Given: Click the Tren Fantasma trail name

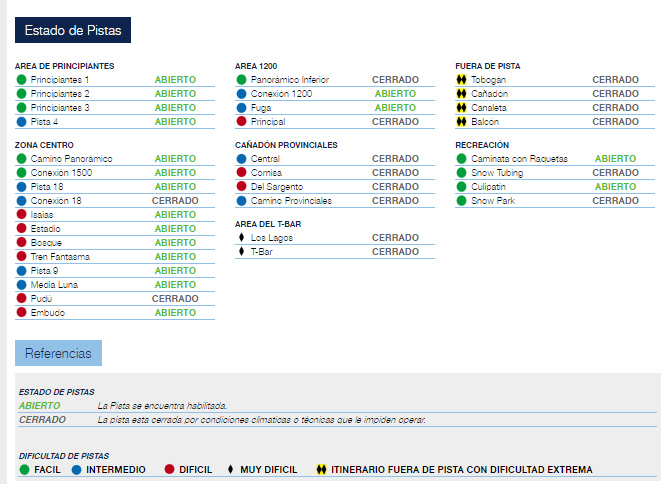Looking at the screenshot, I should coord(60,257).
